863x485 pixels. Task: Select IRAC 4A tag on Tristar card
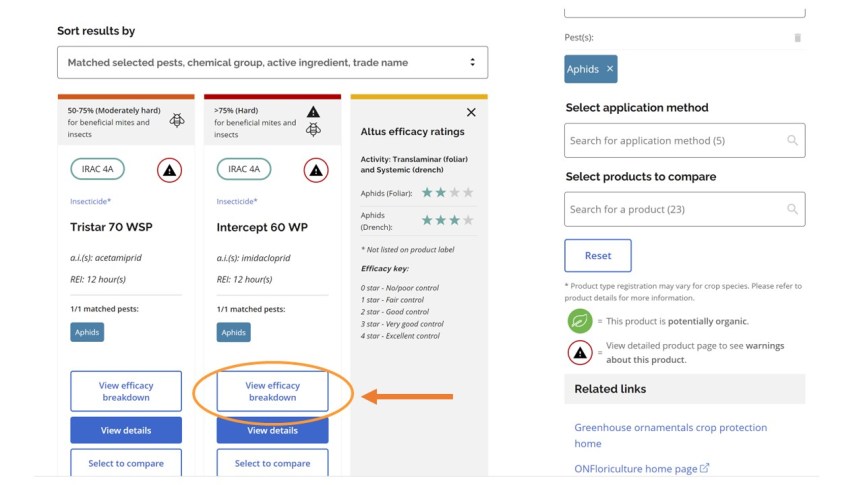pos(97,169)
